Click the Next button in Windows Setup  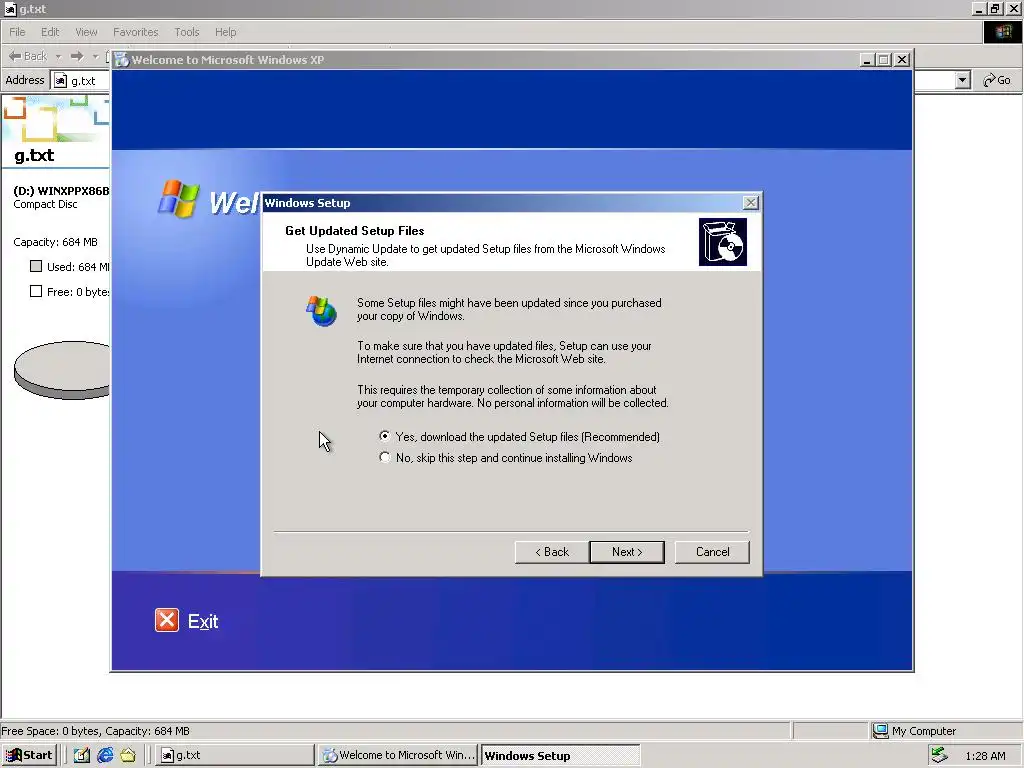(x=626, y=552)
